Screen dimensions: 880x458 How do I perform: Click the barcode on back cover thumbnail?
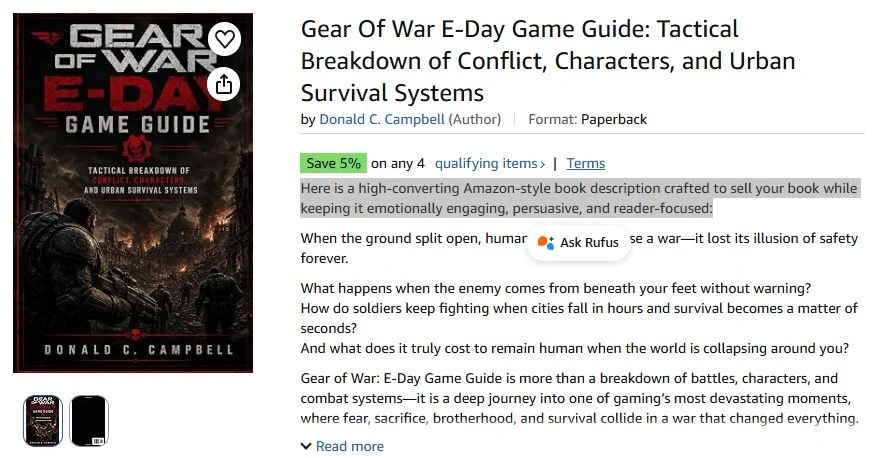click(98, 441)
